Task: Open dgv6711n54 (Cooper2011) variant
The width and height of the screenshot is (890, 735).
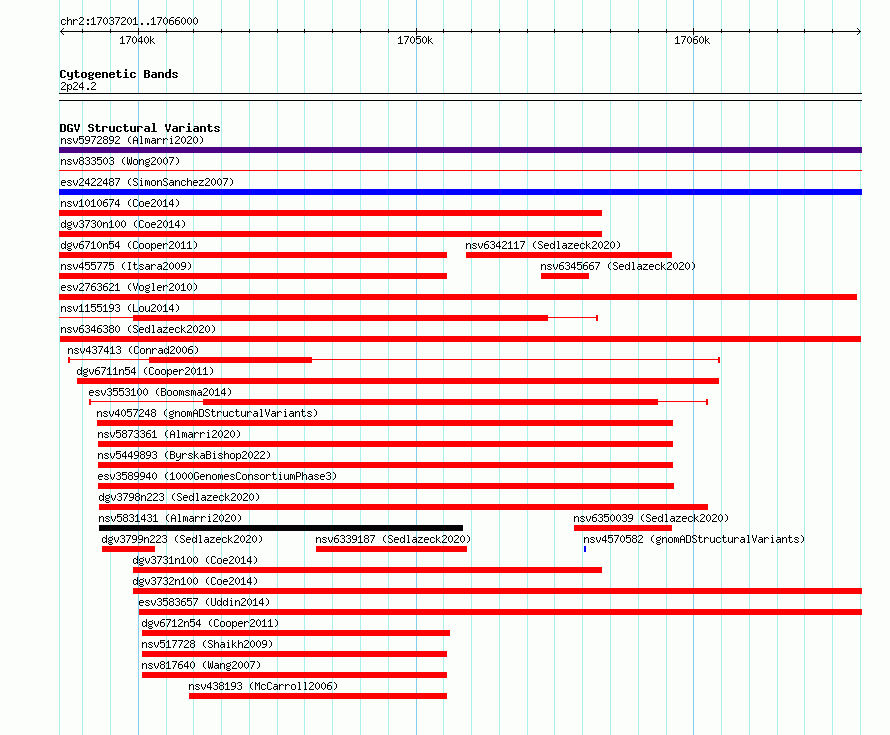Action: coord(145,371)
